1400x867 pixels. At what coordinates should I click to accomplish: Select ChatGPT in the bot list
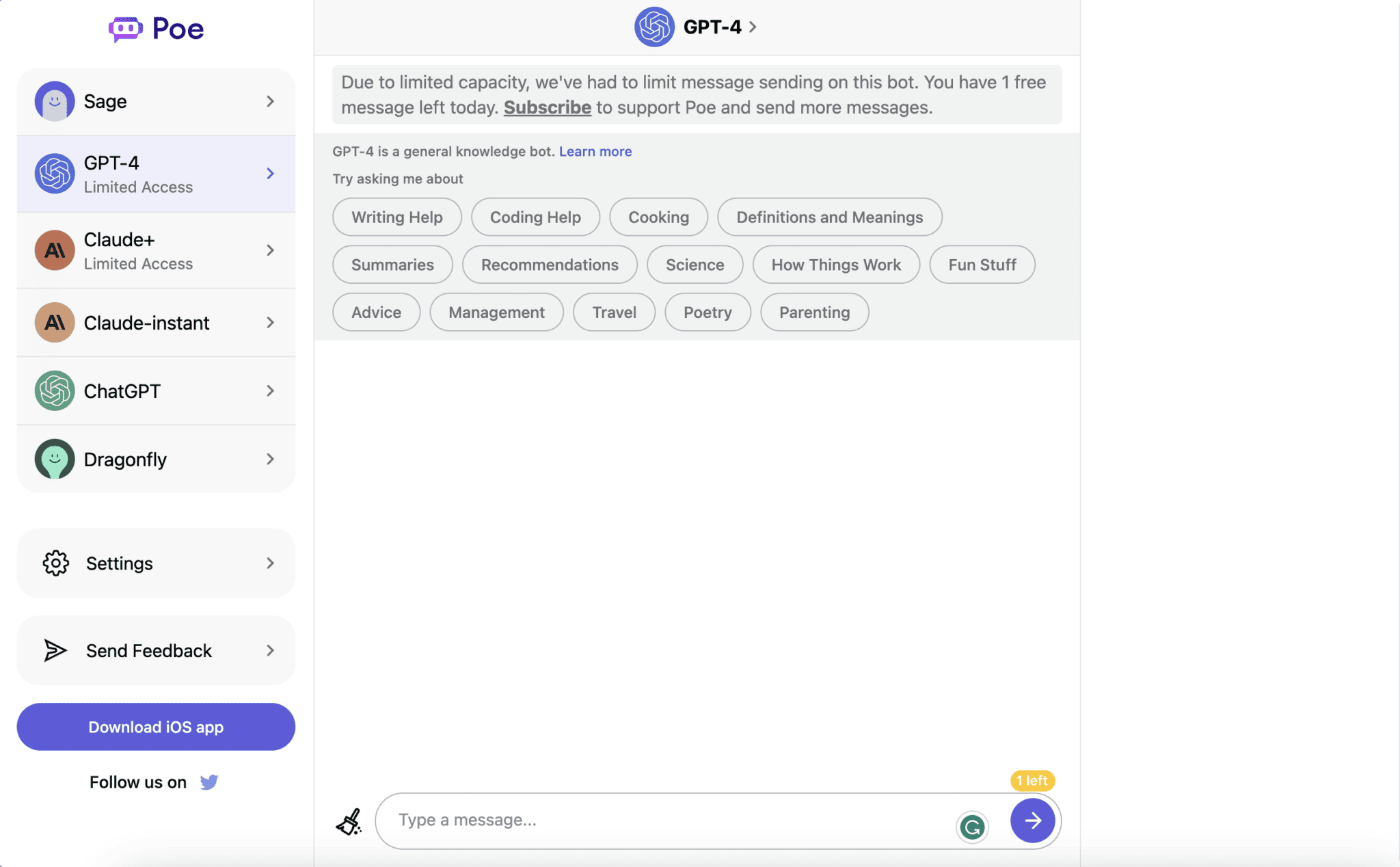pos(156,391)
